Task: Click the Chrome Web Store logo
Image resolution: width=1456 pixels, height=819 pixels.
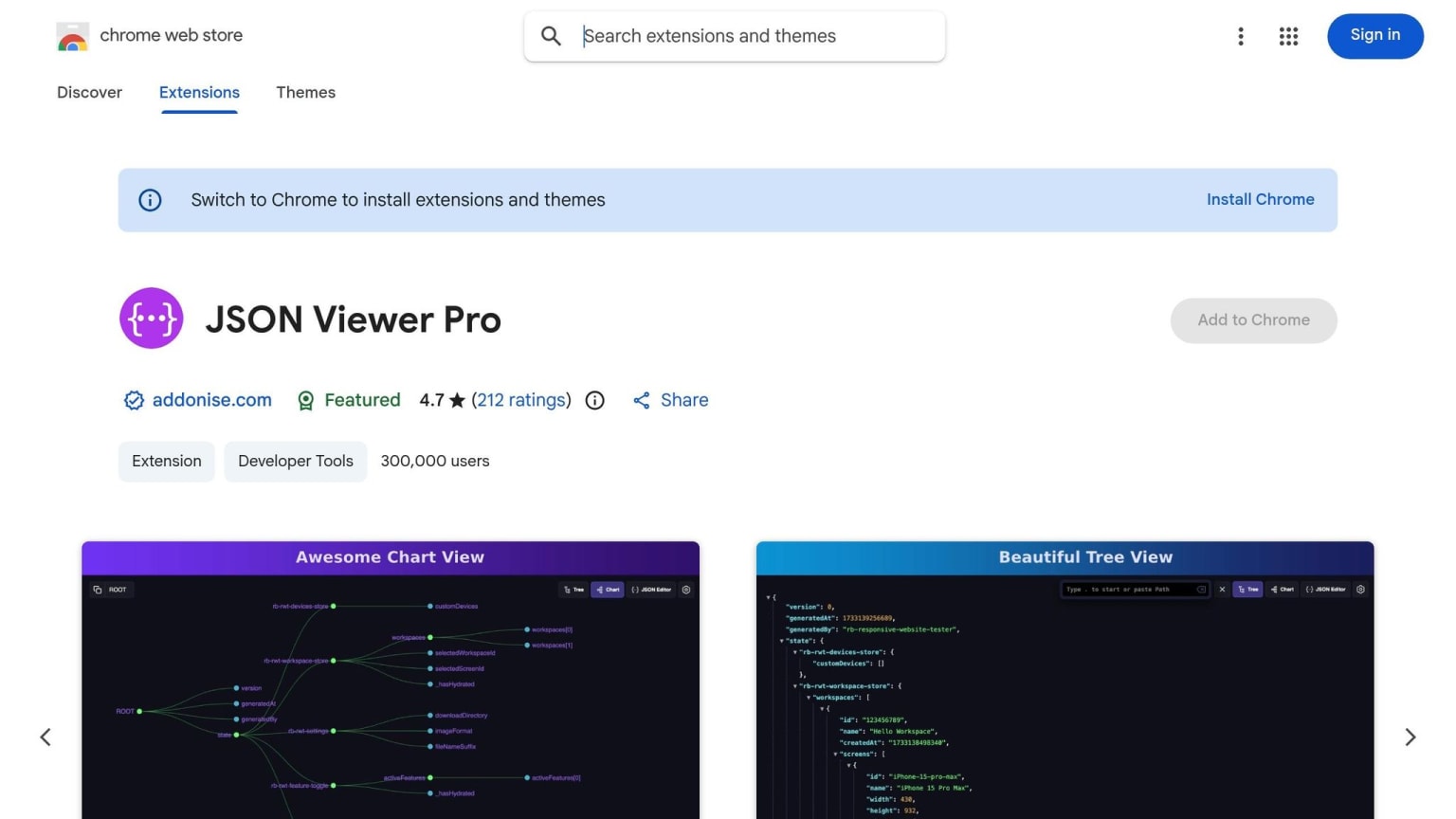Action: click(x=72, y=37)
